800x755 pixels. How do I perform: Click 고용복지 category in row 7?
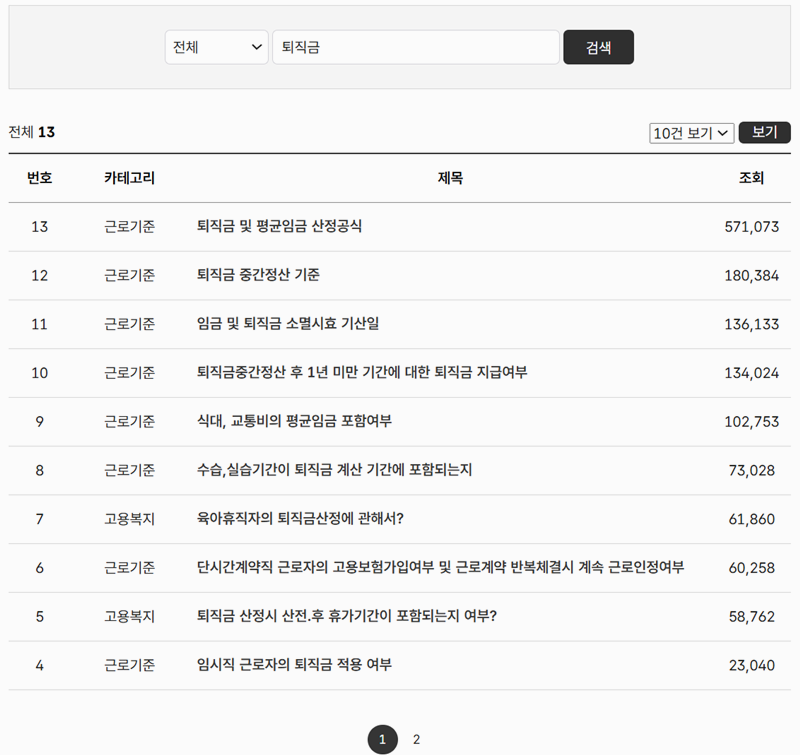pos(129,519)
